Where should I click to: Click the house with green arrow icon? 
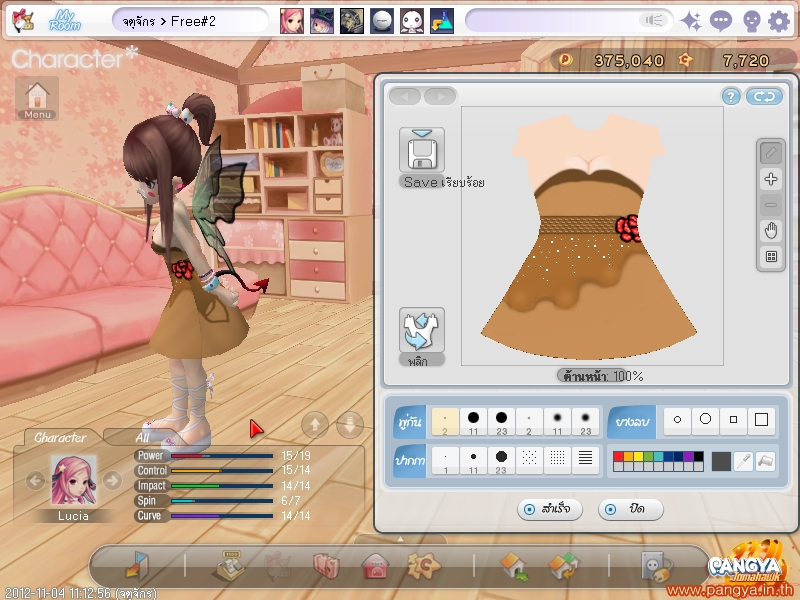click(x=514, y=566)
